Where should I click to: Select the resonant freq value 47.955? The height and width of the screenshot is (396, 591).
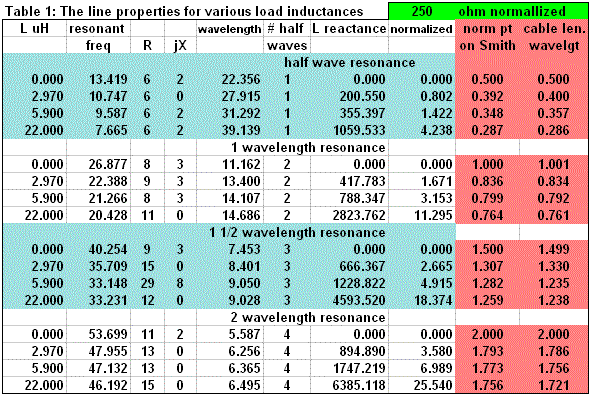(x=108, y=352)
